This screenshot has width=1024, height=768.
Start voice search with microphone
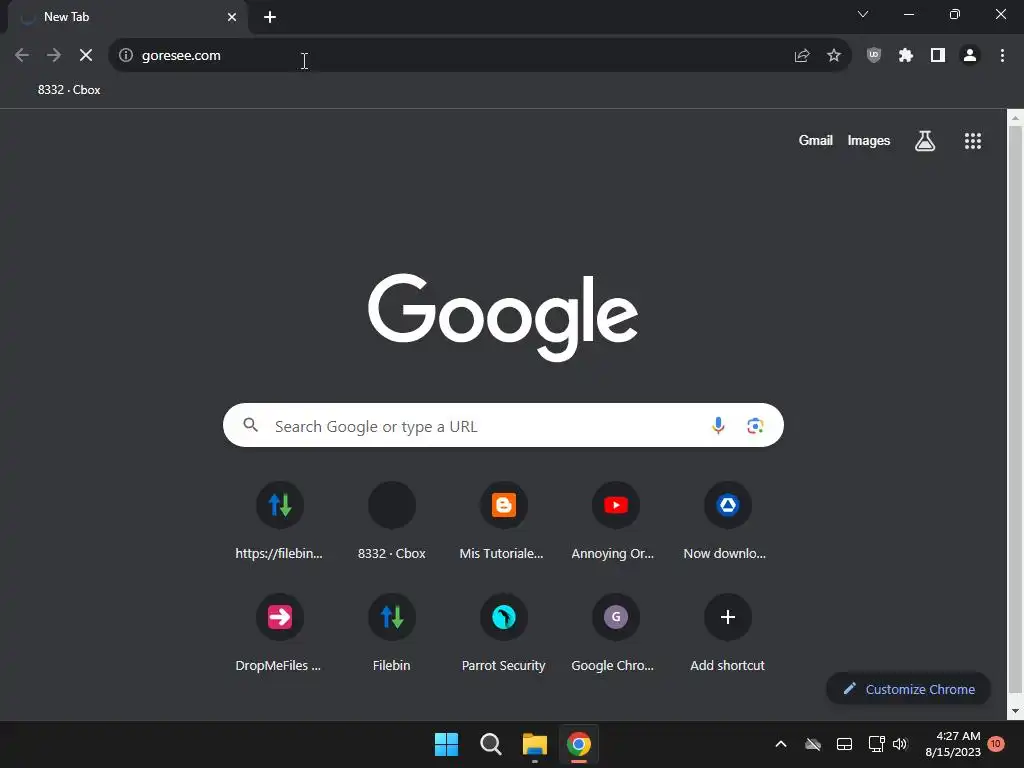(718, 426)
